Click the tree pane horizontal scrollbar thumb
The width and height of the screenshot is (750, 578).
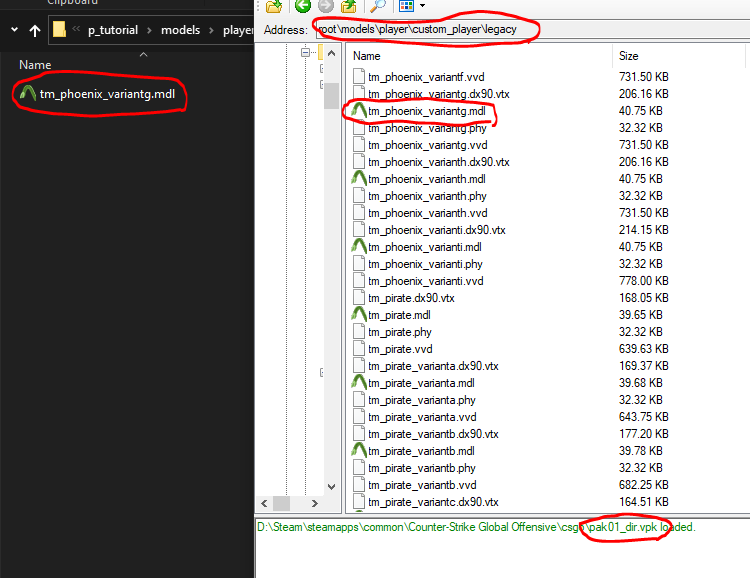281,503
